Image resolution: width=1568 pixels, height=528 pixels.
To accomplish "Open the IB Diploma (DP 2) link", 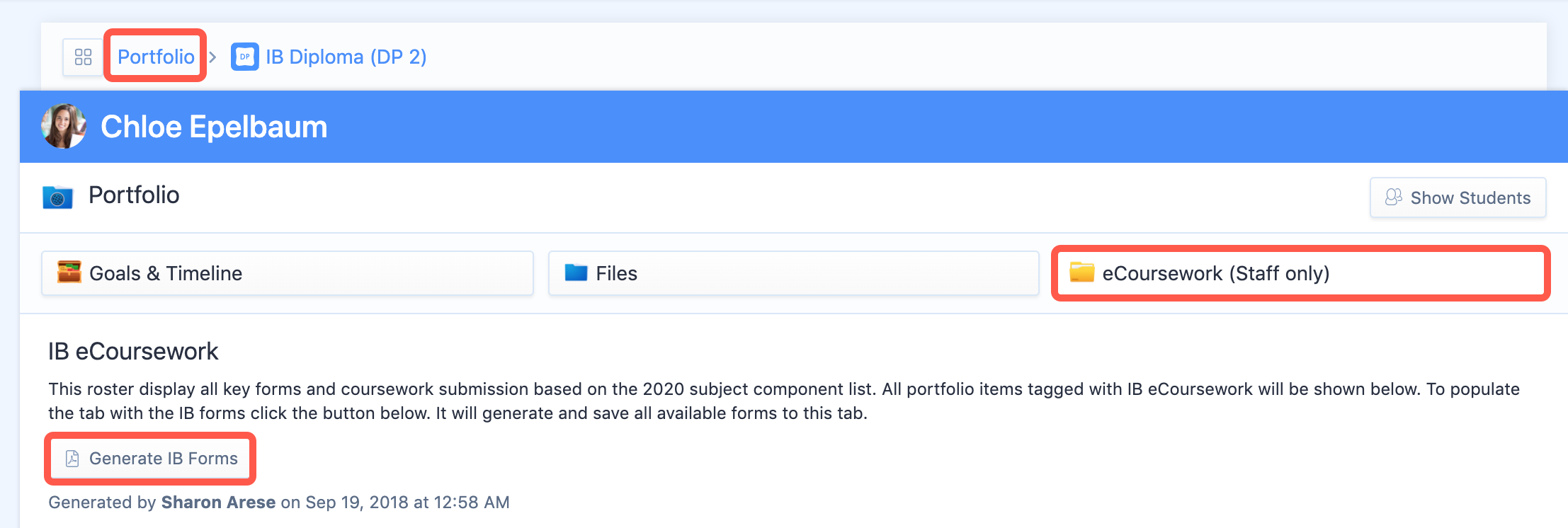I will [346, 57].
